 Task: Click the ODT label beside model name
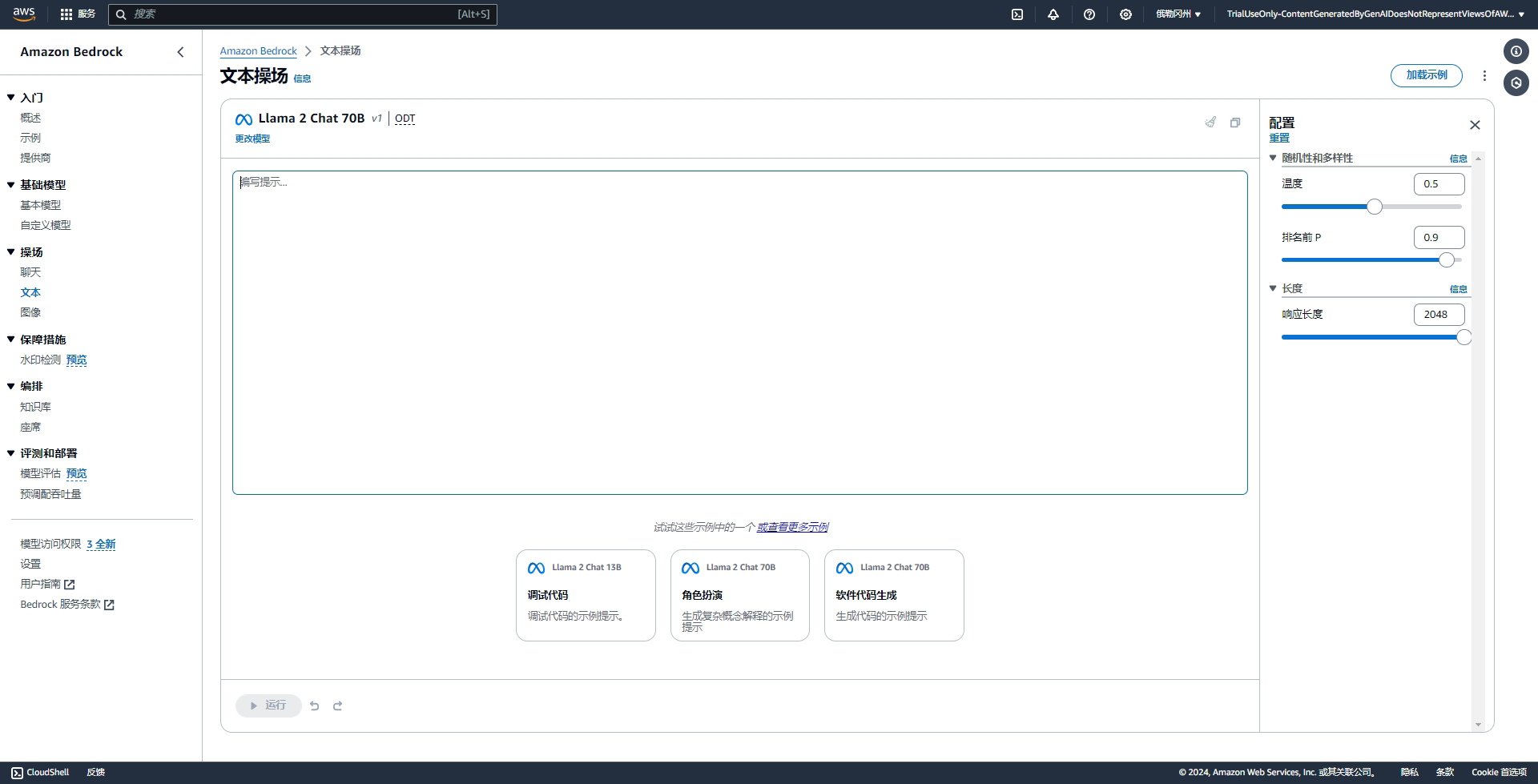pyautogui.click(x=405, y=119)
